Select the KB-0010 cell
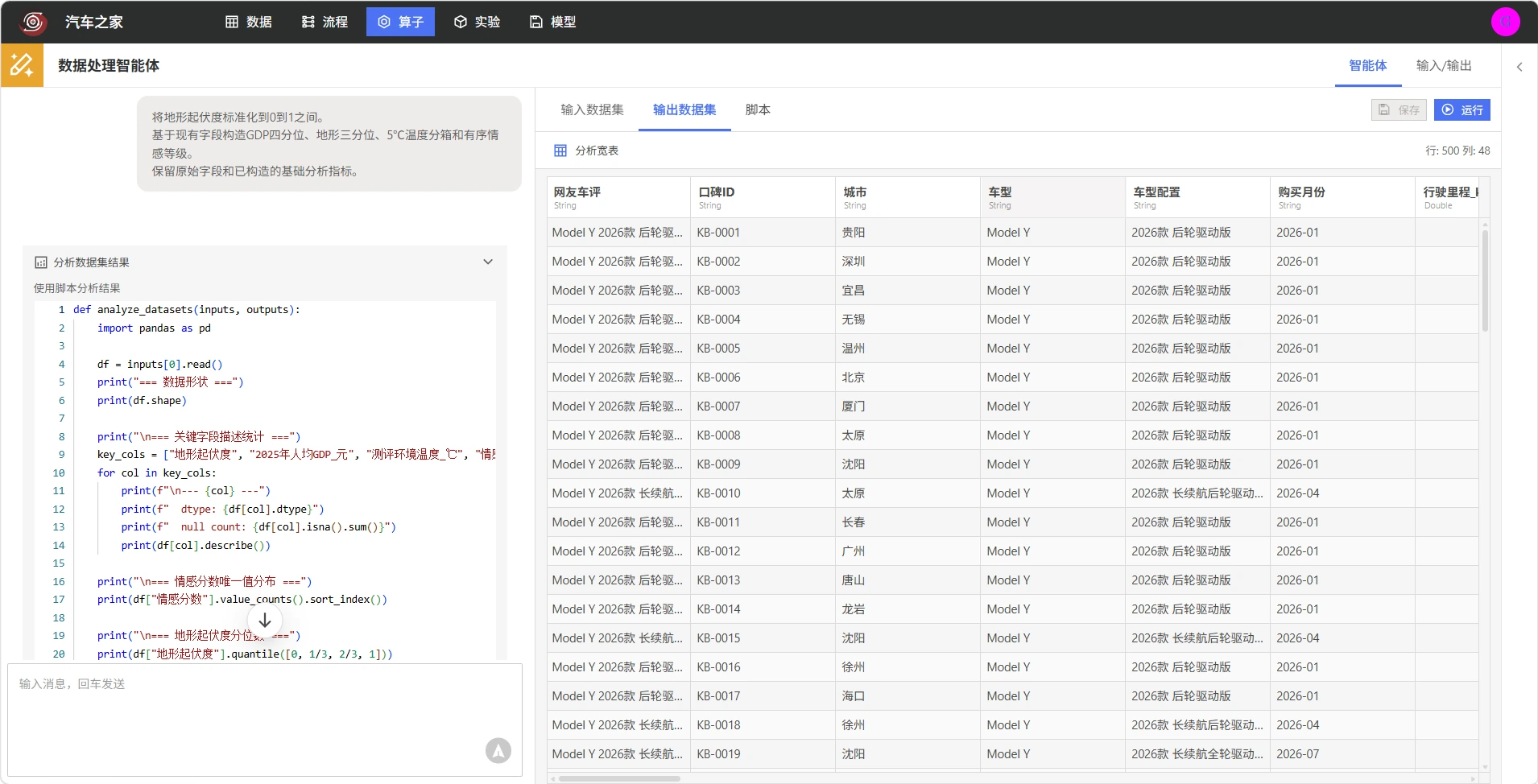1538x784 pixels. (763, 493)
